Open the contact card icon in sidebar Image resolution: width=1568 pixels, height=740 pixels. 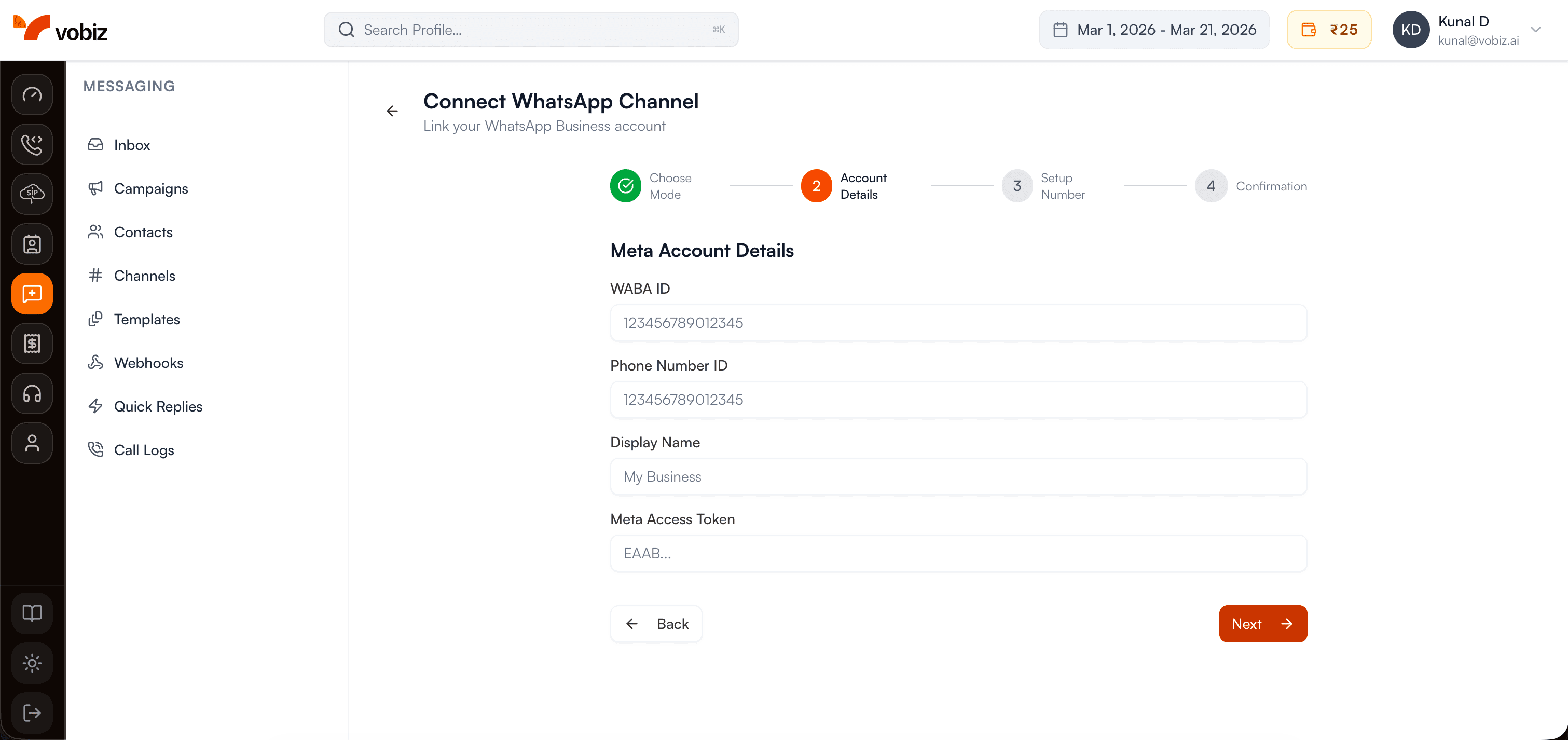coord(32,244)
